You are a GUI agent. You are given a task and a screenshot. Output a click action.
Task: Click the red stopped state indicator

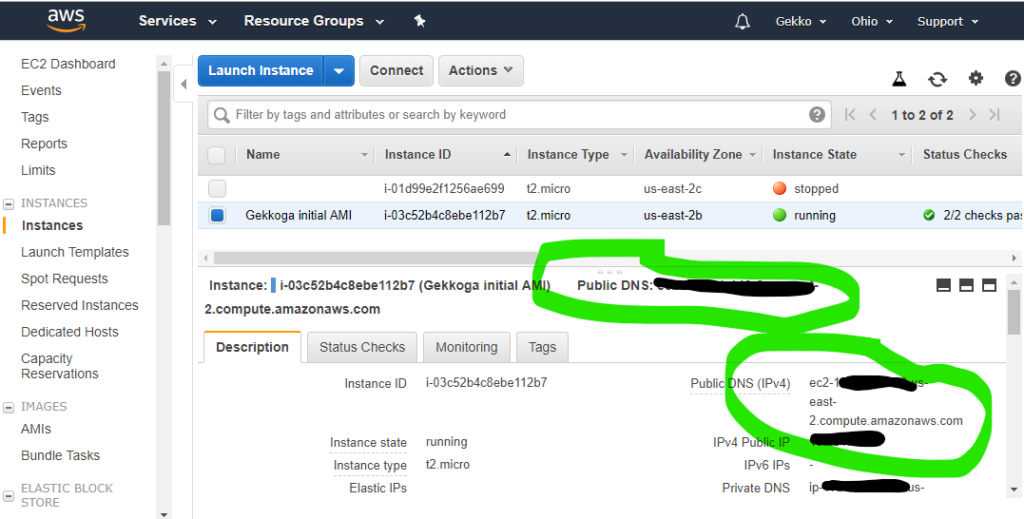pyautogui.click(x=779, y=189)
